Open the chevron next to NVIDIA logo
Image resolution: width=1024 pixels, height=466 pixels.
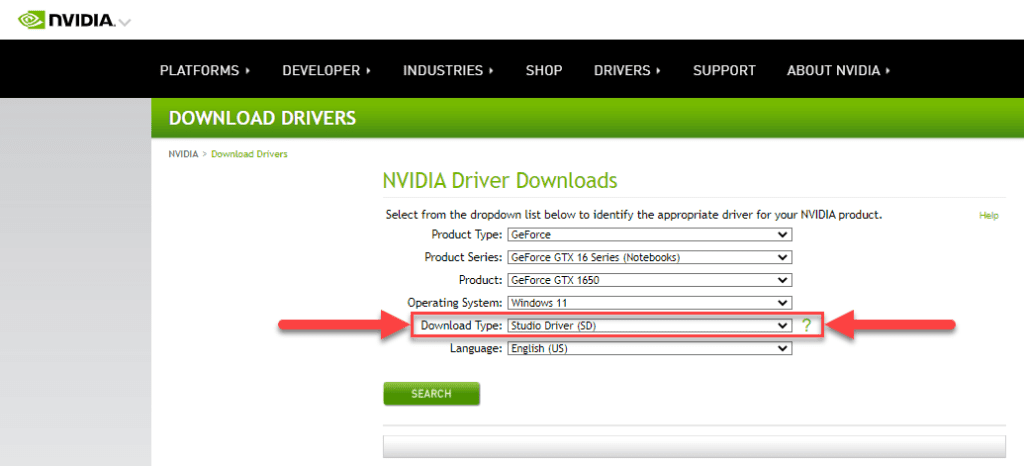tap(125, 22)
